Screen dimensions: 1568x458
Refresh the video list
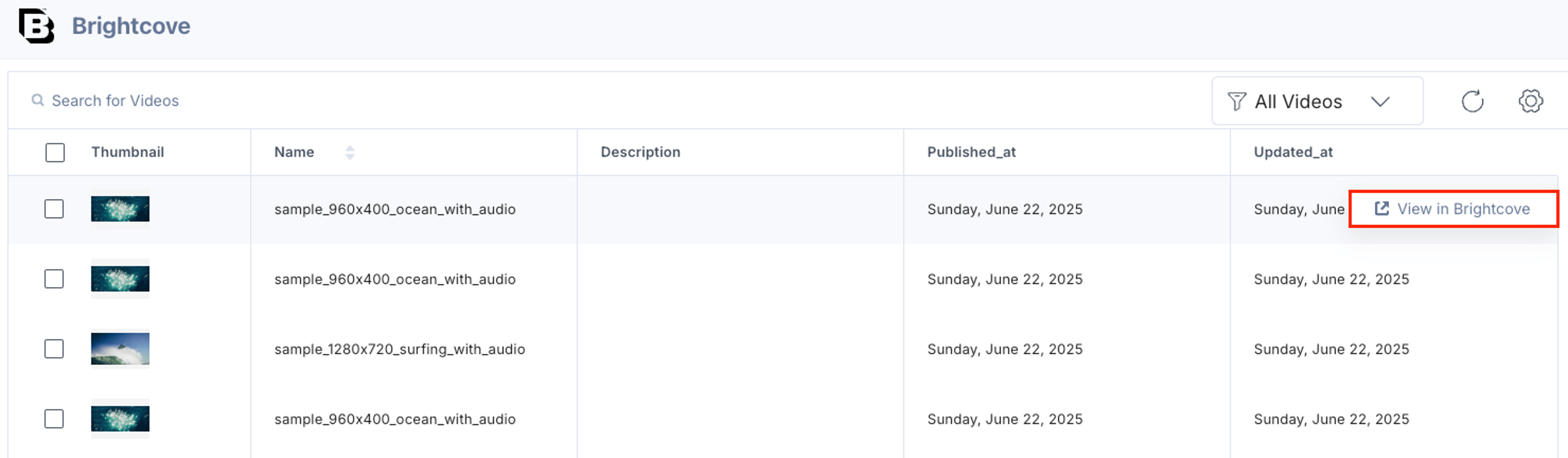click(x=1472, y=101)
